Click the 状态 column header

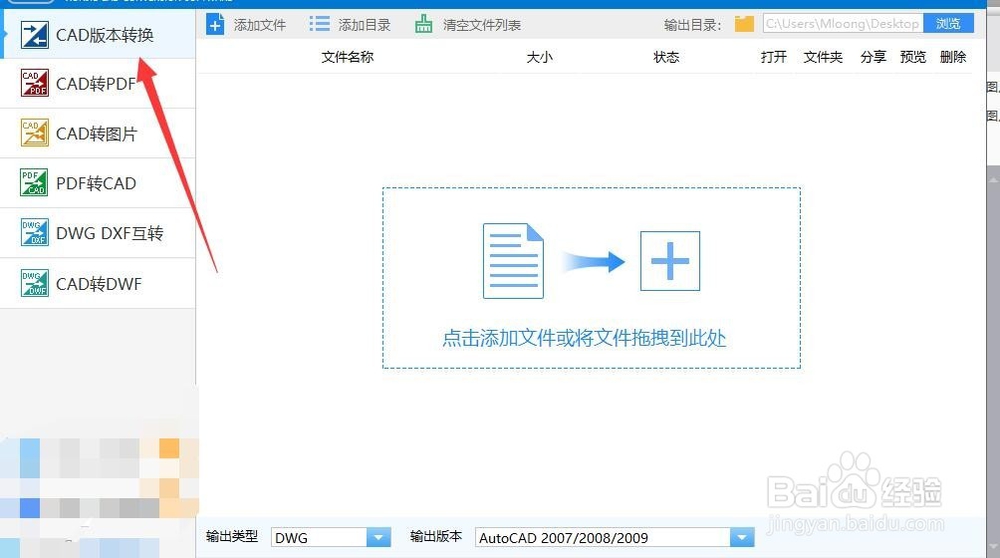[x=666, y=57]
